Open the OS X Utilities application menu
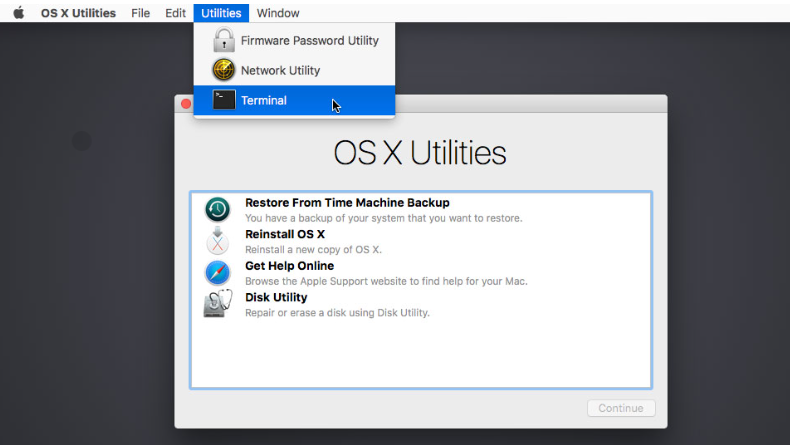Screen dimensions: 790x445 click(78, 13)
